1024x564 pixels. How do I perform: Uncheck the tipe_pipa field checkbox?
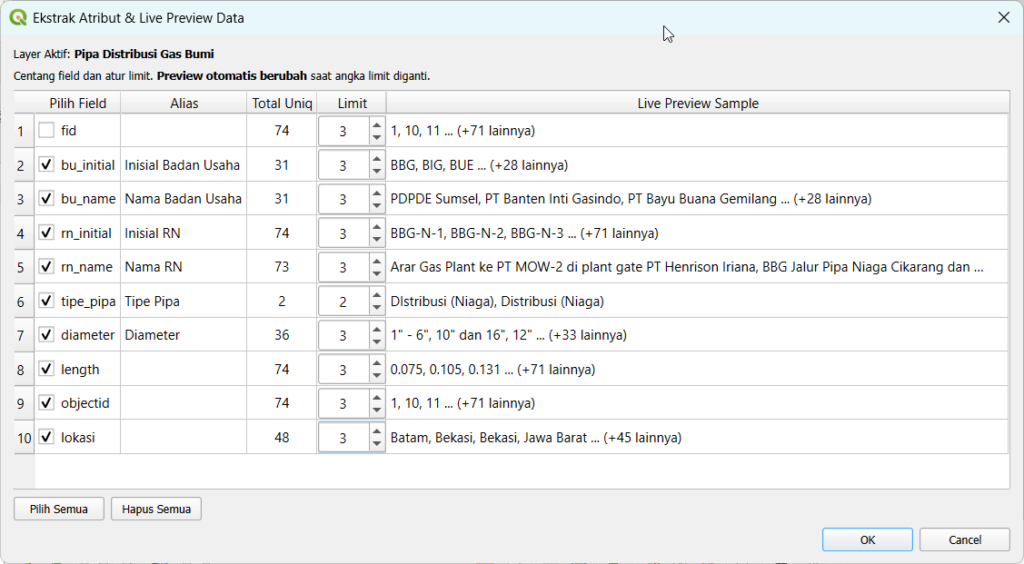(x=47, y=301)
